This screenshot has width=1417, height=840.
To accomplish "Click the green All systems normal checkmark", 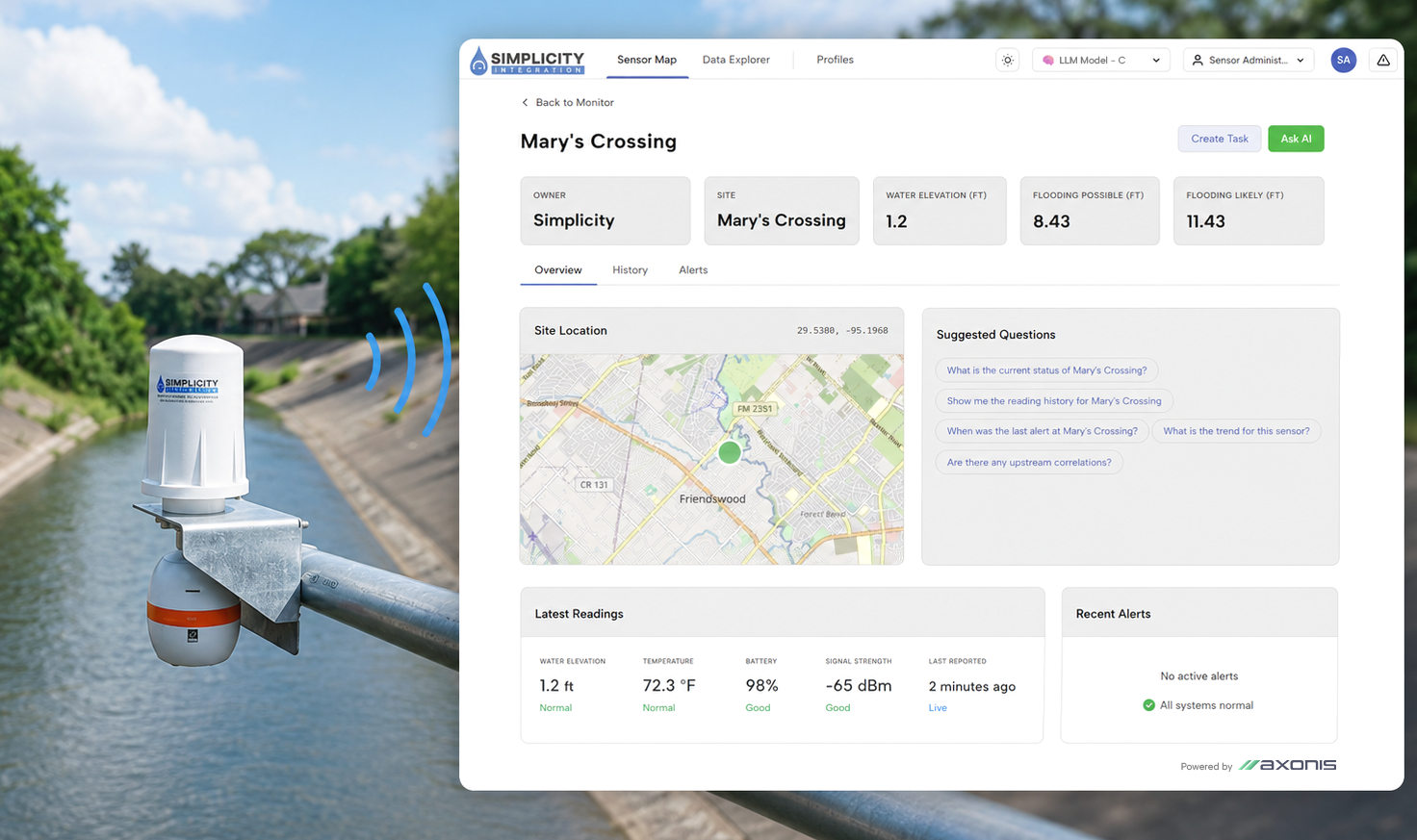I will 1148,705.
